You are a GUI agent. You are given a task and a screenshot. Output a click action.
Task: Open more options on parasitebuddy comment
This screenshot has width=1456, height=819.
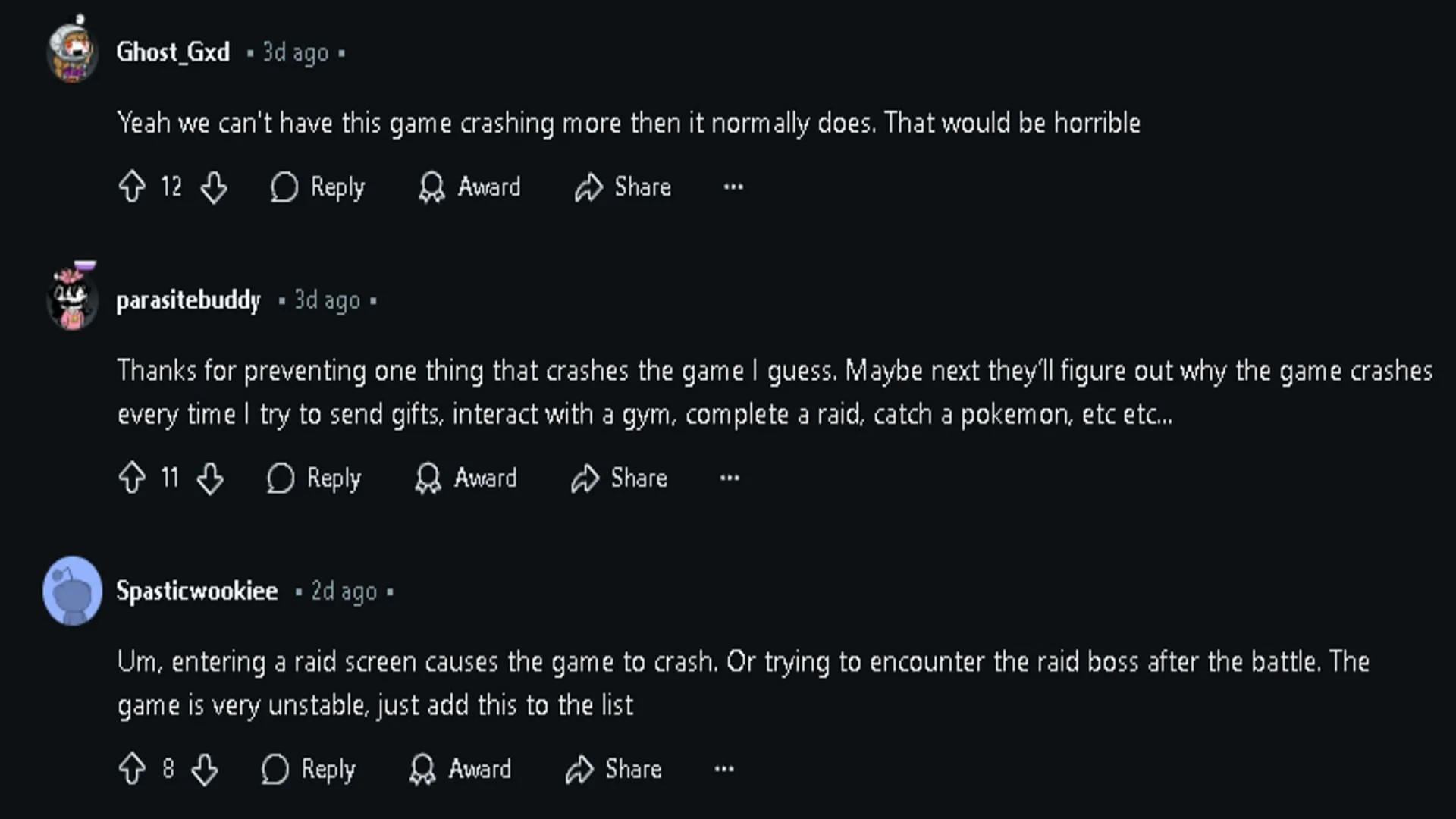click(729, 477)
